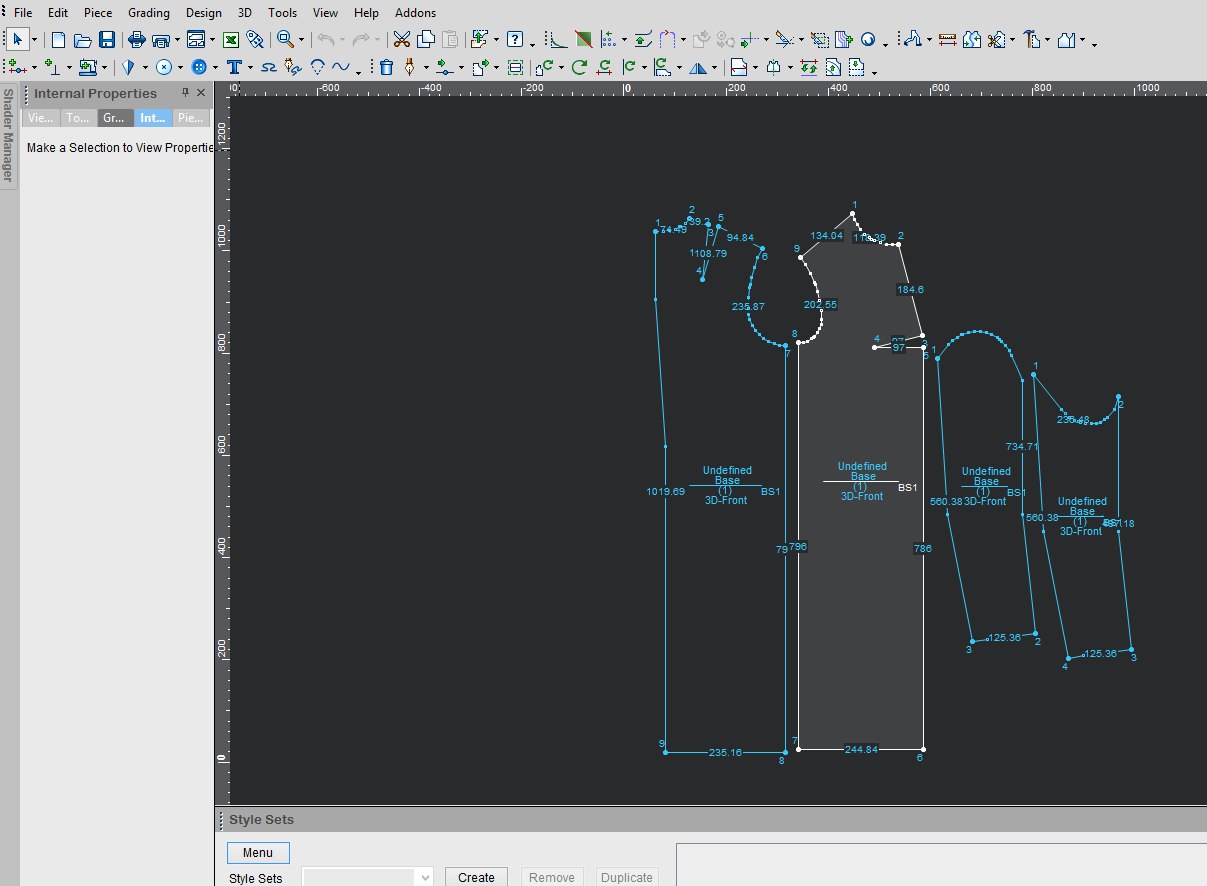The height and width of the screenshot is (886, 1207).
Task: Close the Internal Properties panel
Action: coord(201,93)
